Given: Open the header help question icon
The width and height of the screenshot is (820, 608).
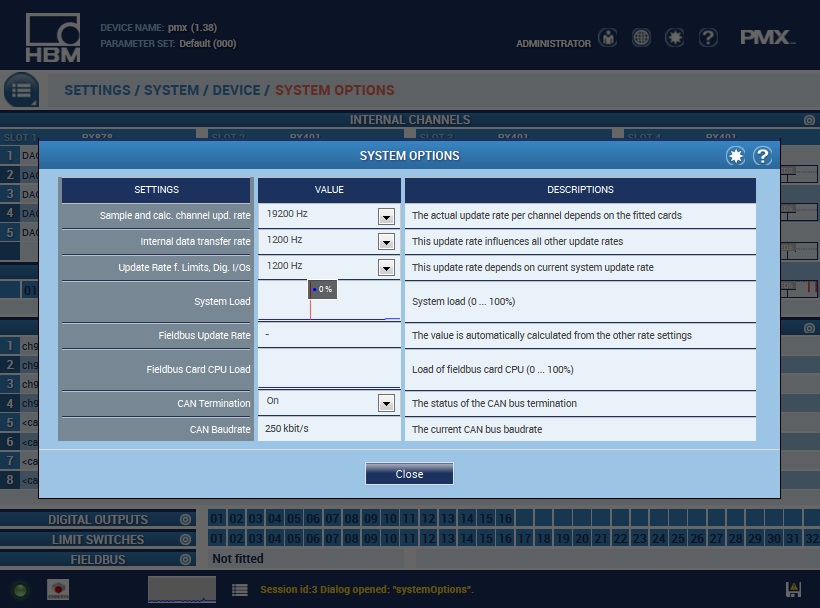Looking at the screenshot, I should click(708, 38).
